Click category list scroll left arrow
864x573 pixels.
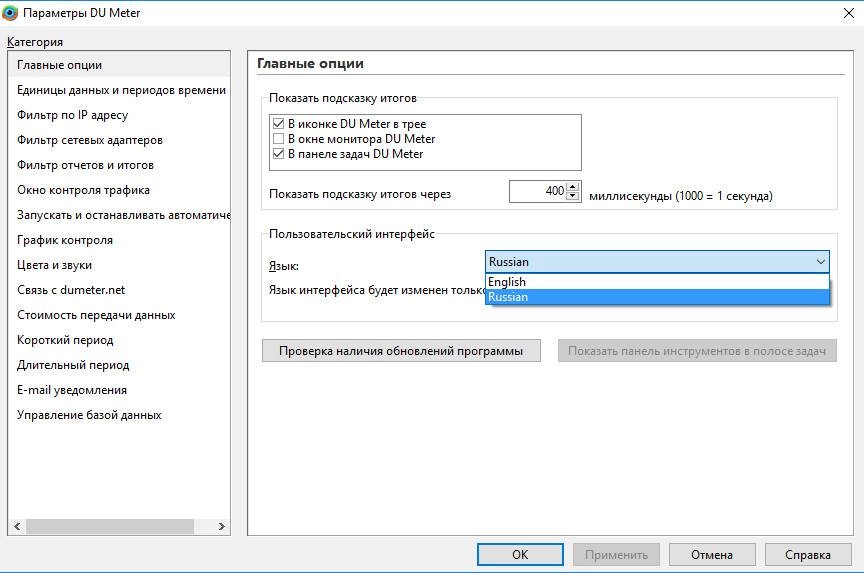(17, 526)
